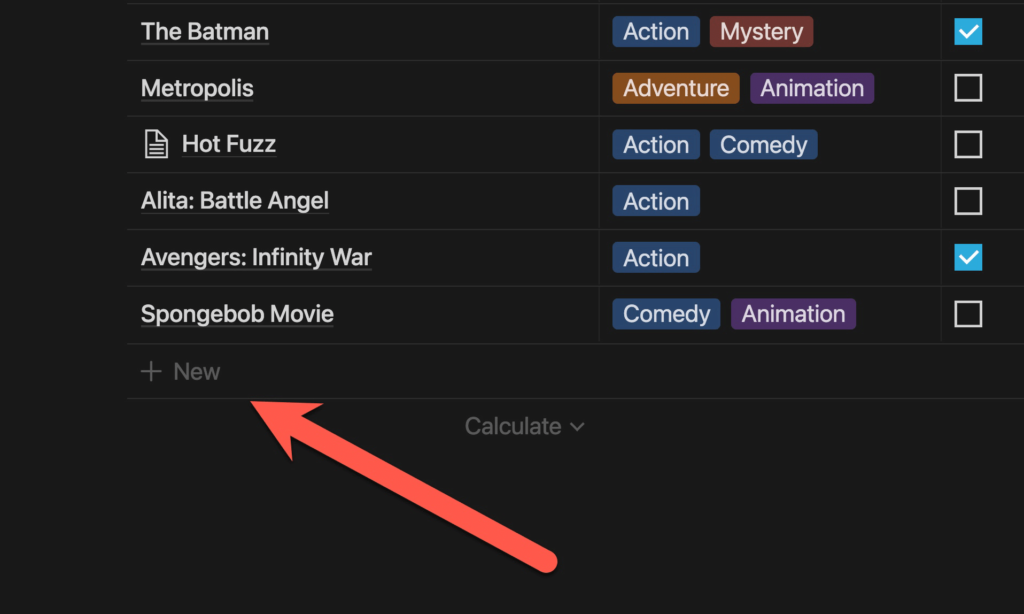Click the Comedy tag in Hot Fuzz row

[763, 145]
